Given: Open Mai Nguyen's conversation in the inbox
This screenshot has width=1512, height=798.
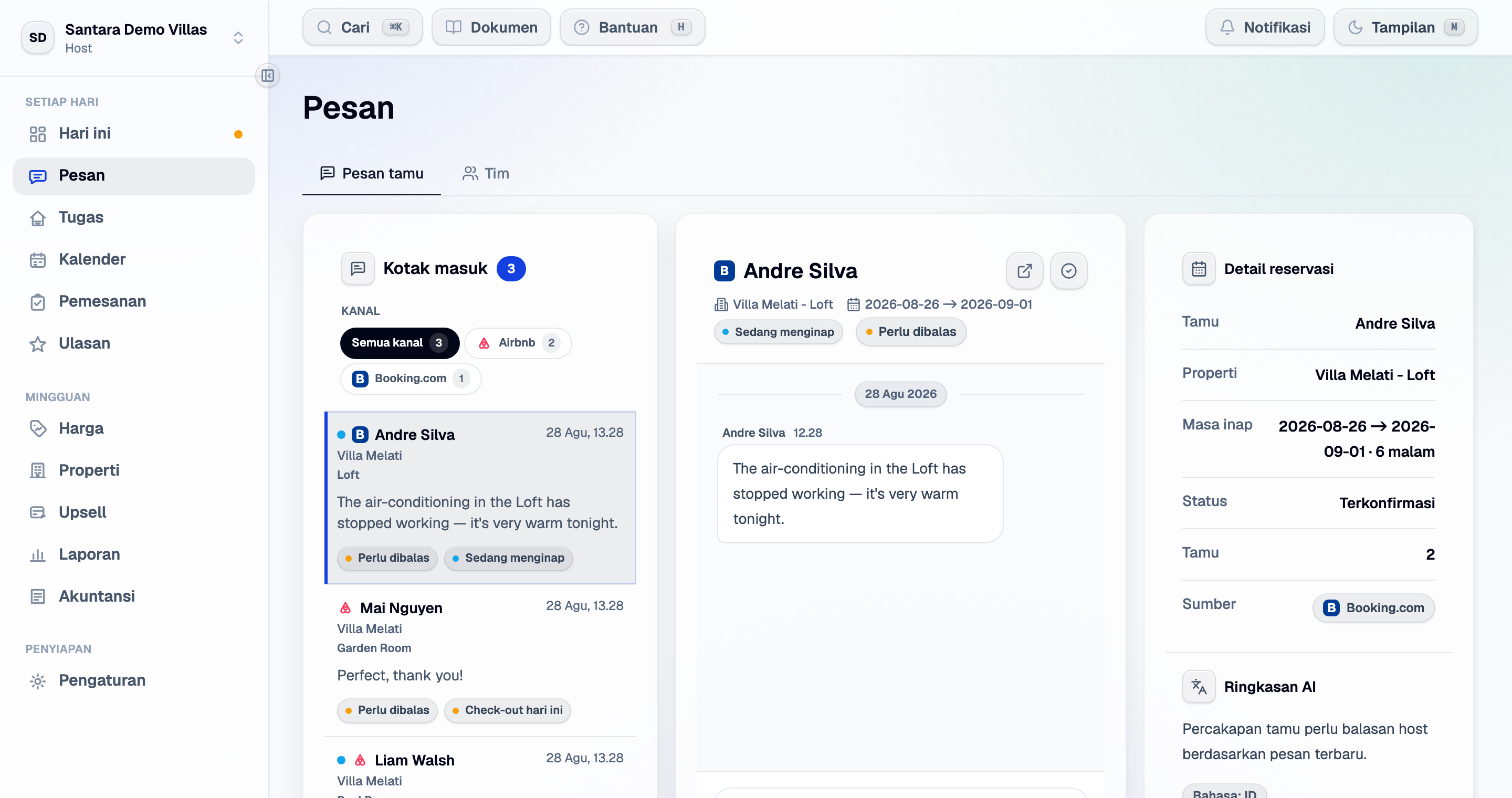Looking at the screenshot, I should click(480, 660).
